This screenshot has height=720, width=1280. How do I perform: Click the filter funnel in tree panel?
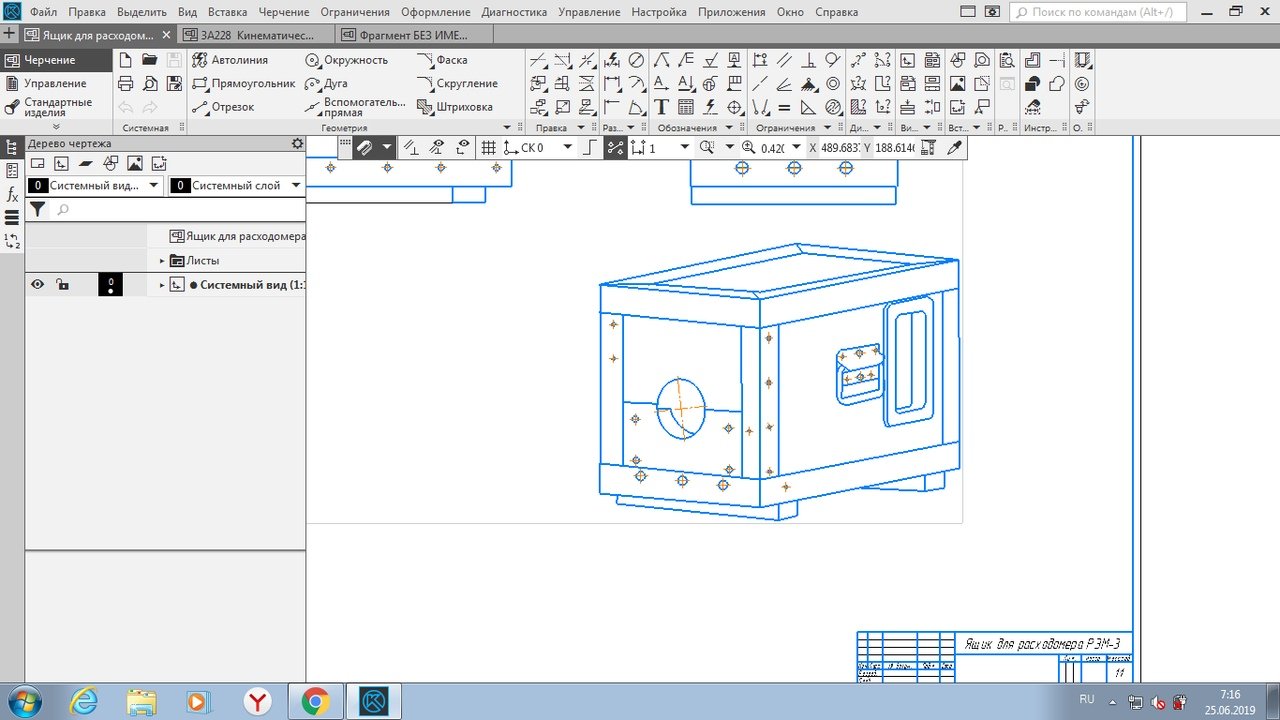point(37,209)
